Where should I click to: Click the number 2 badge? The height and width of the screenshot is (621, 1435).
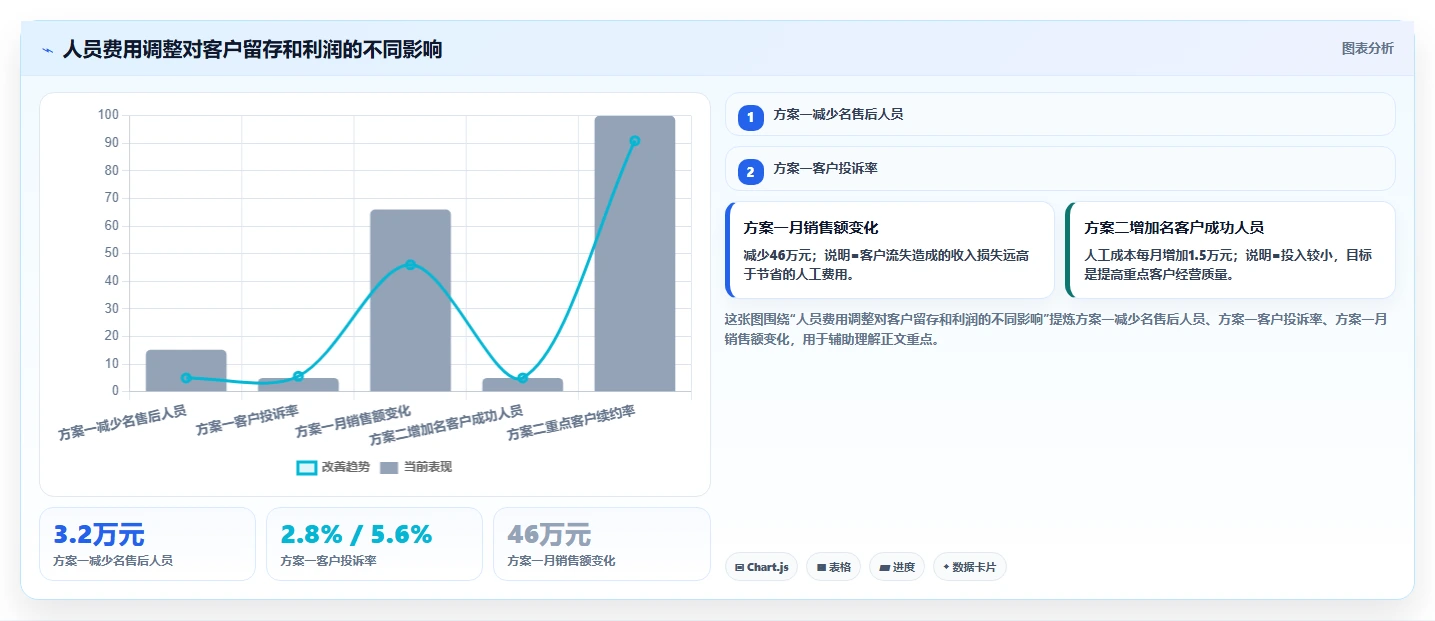[751, 172]
